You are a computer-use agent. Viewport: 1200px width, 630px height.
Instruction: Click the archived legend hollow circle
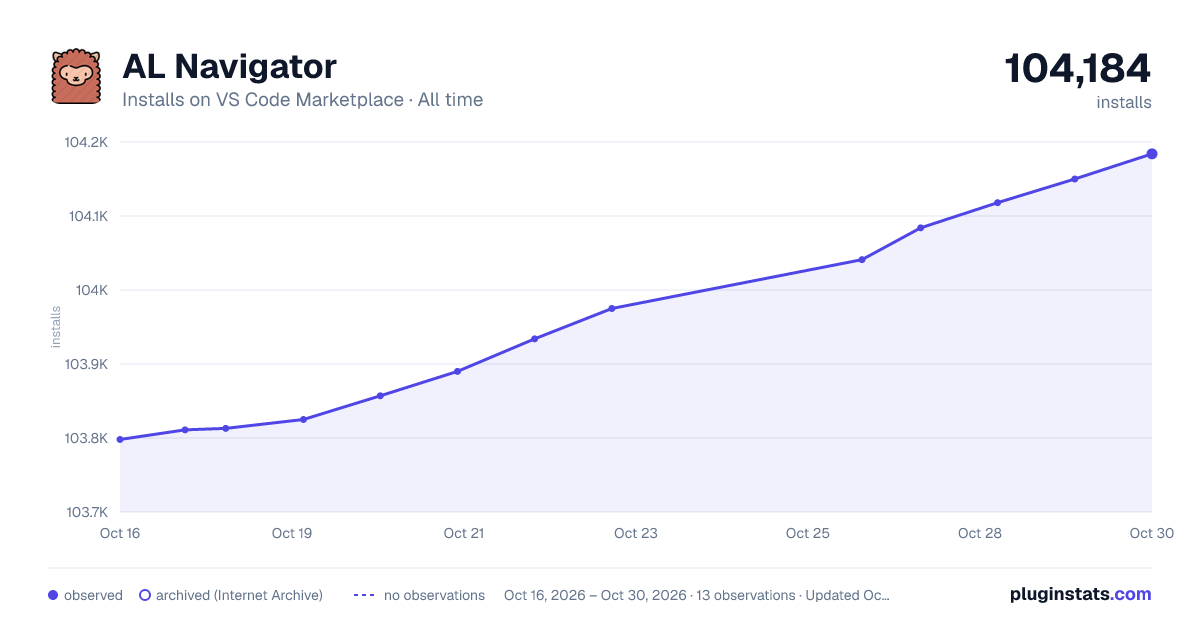pos(145,595)
